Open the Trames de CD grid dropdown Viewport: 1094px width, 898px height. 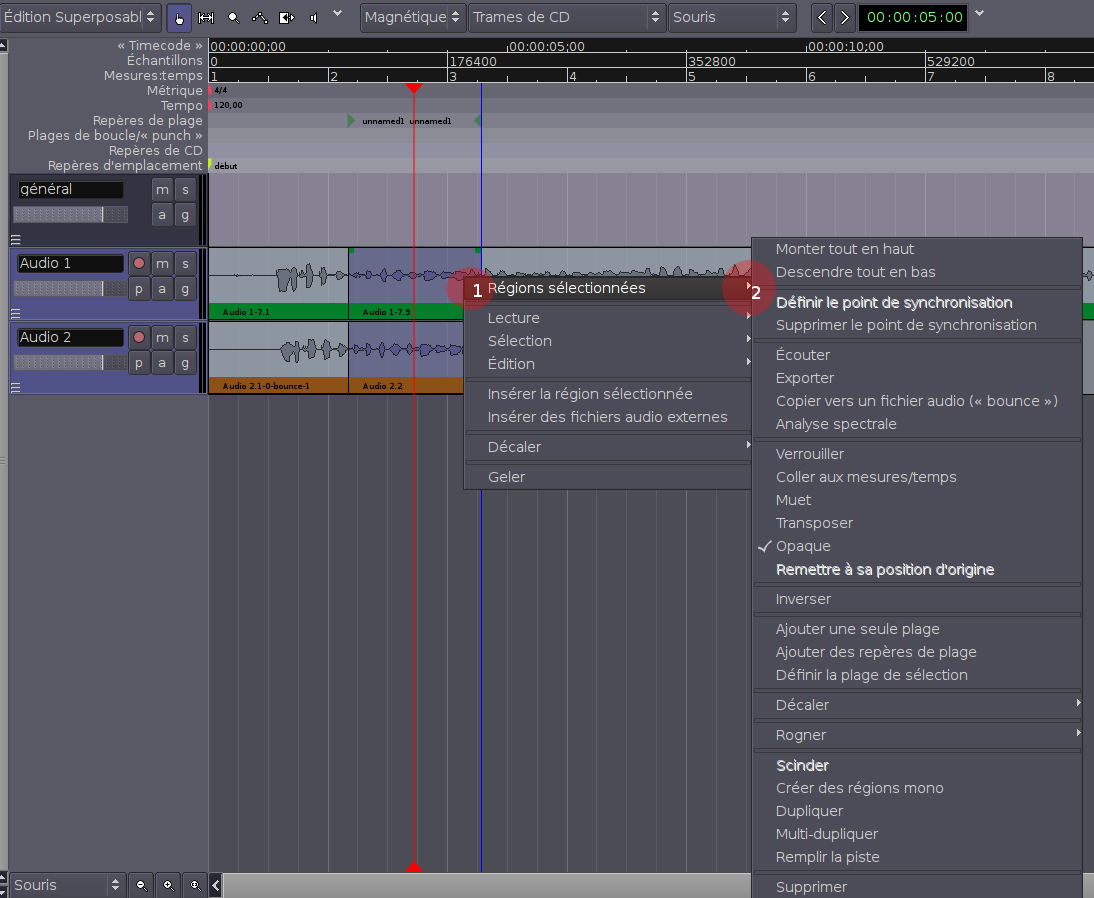(x=567, y=17)
